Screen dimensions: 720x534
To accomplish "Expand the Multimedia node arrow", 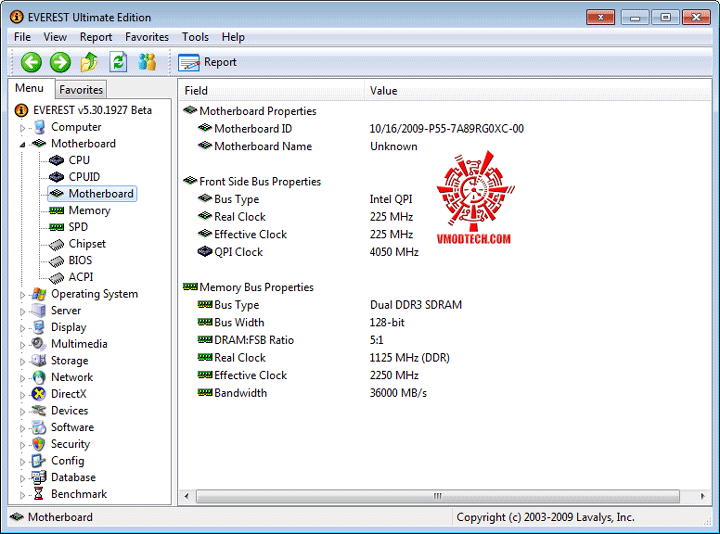I will pyautogui.click(x=22, y=345).
